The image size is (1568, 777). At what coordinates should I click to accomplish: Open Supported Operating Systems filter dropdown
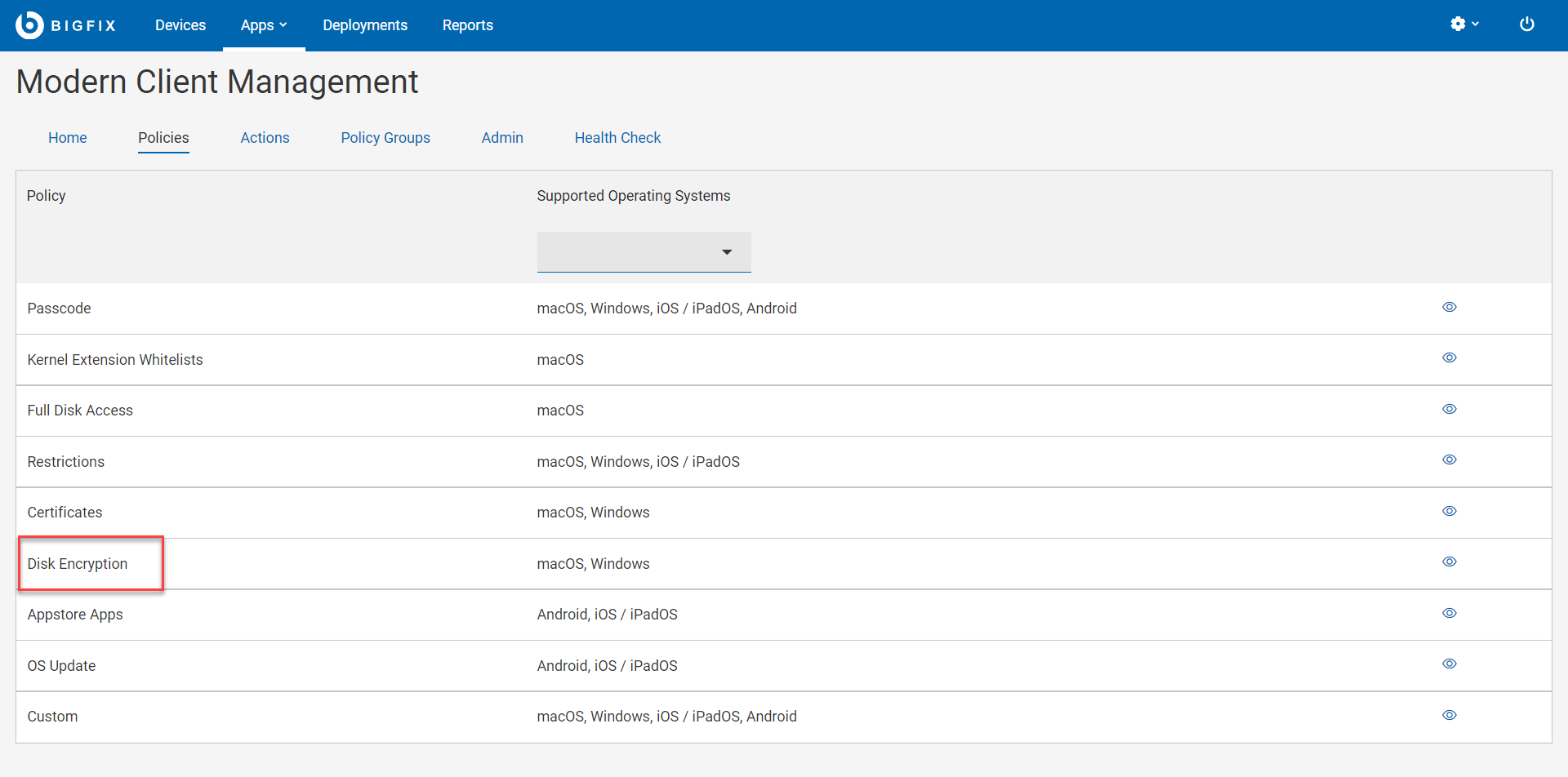[x=644, y=252]
